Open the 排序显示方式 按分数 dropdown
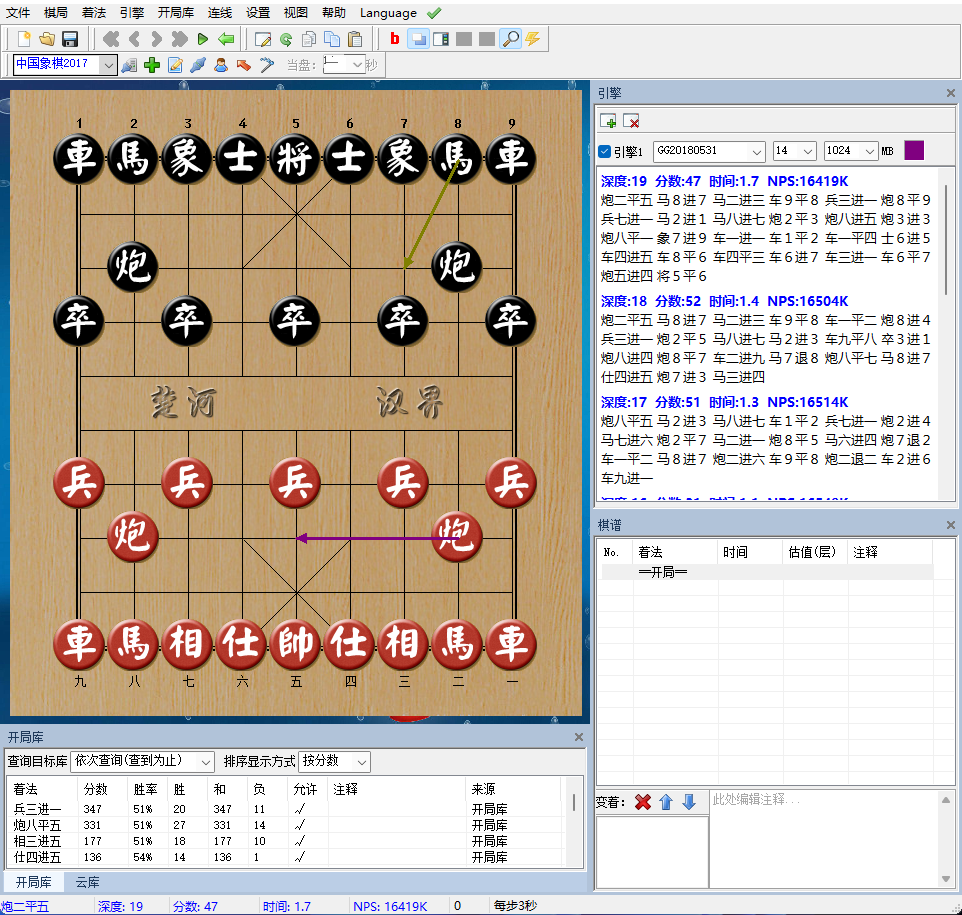Viewport: 962px width, 915px height. tap(334, 762)
